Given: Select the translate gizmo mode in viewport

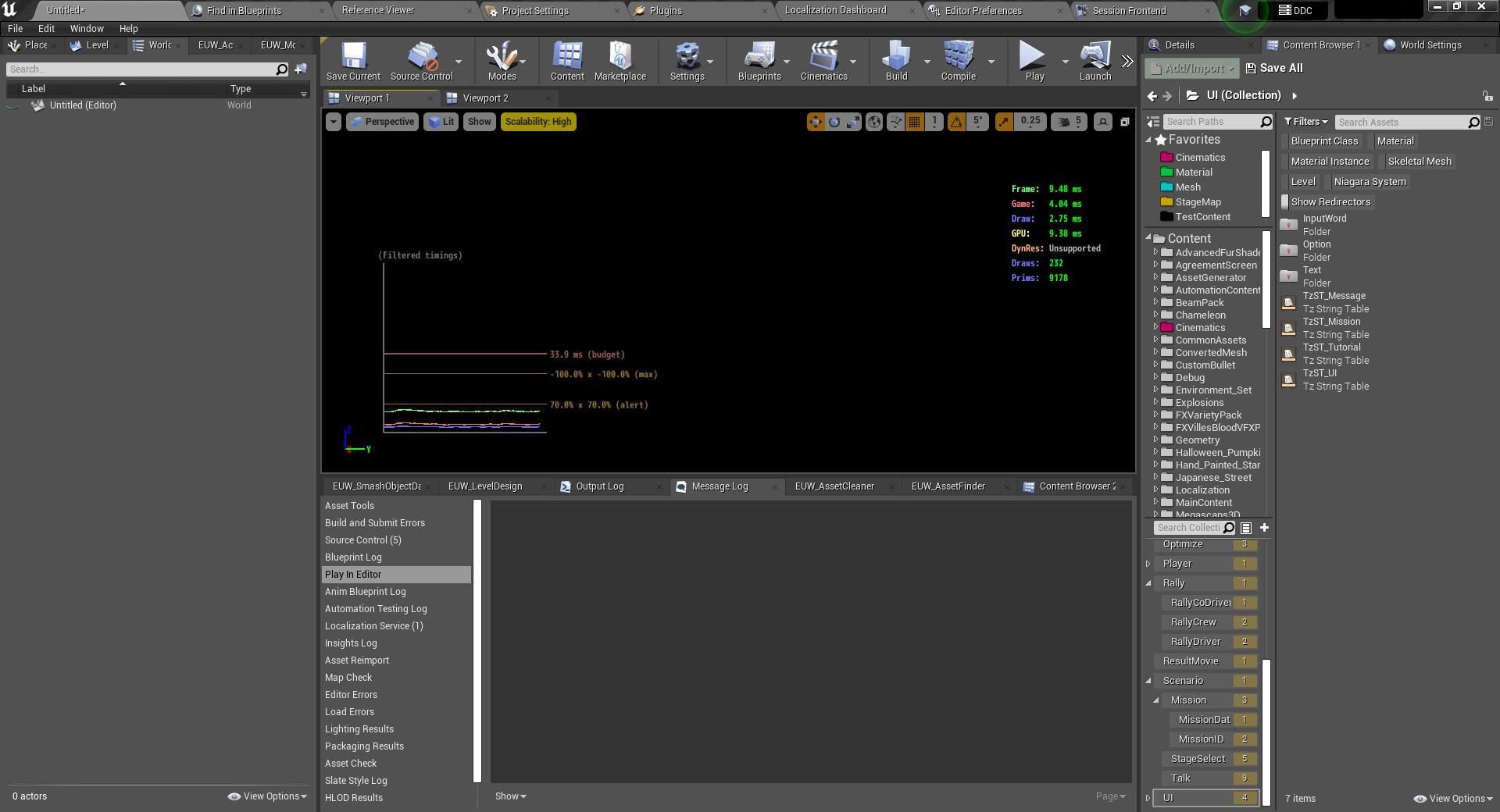Looking at the screenshot, I should click(816, 122).
